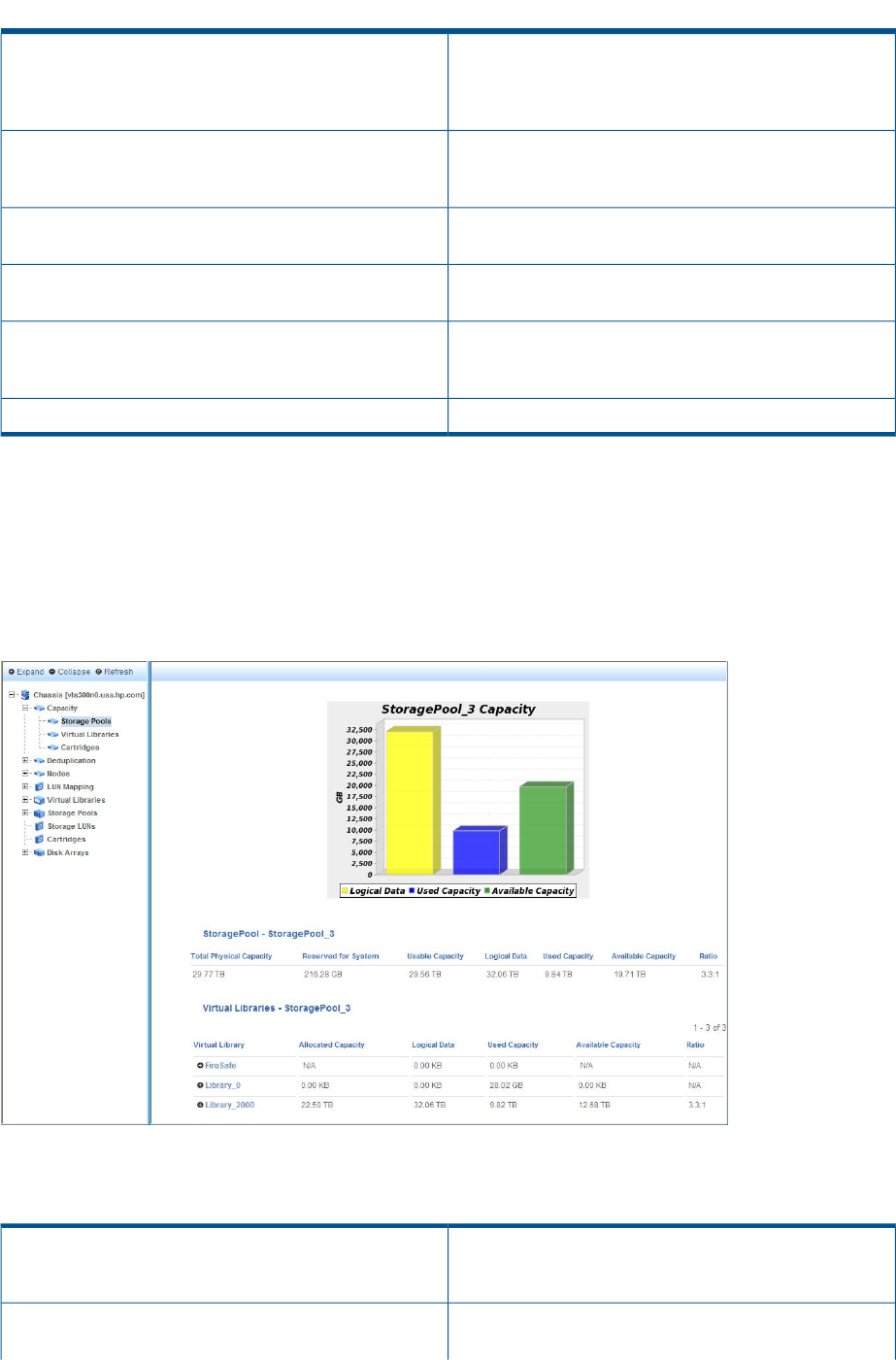Click the 1 - 3 of 3 pagination text
896x1360 pixels.
pyautogui.click(x=710, y=1027)
